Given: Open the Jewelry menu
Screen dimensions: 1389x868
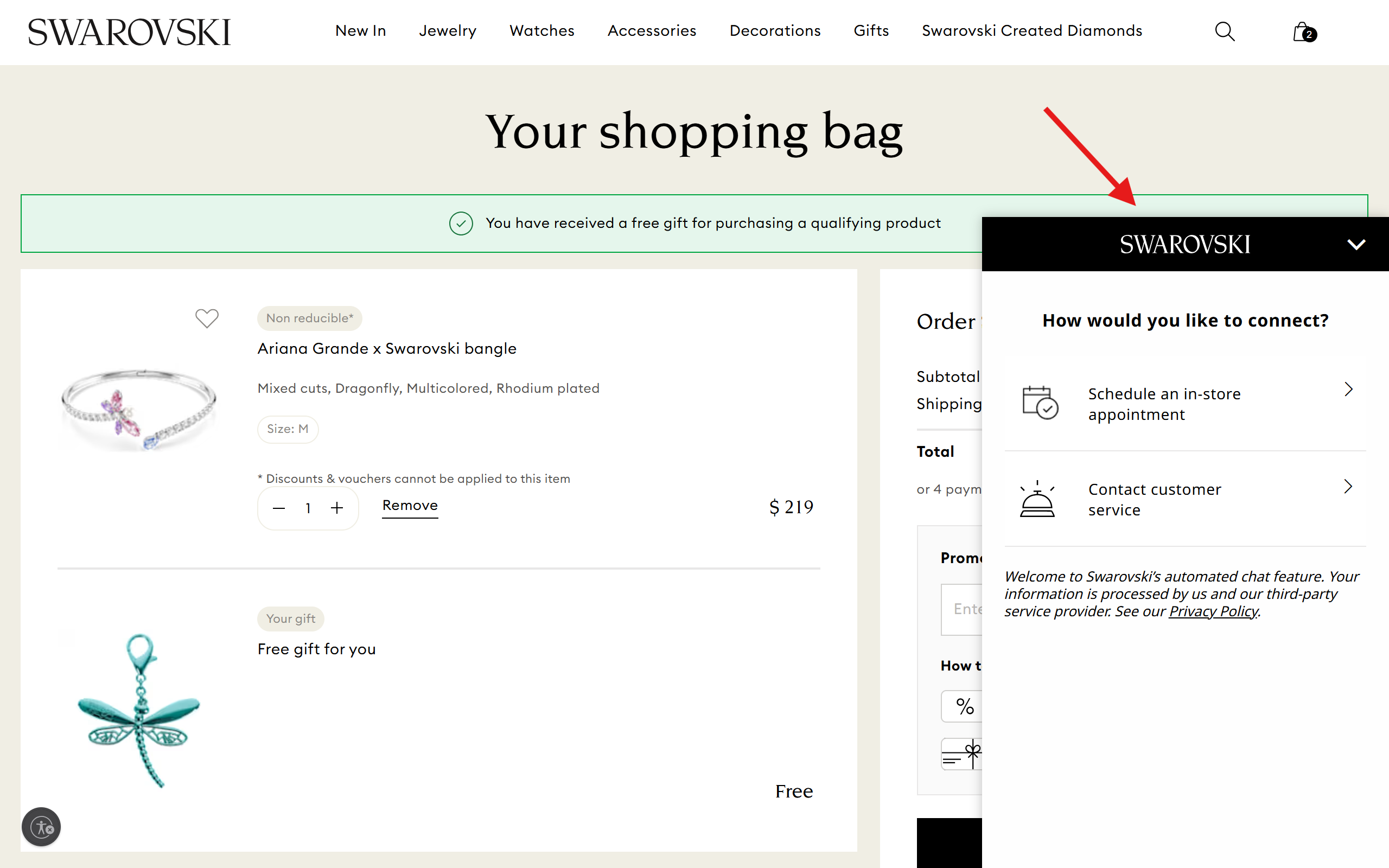Looking at the screenshot, I should point(447,31).
